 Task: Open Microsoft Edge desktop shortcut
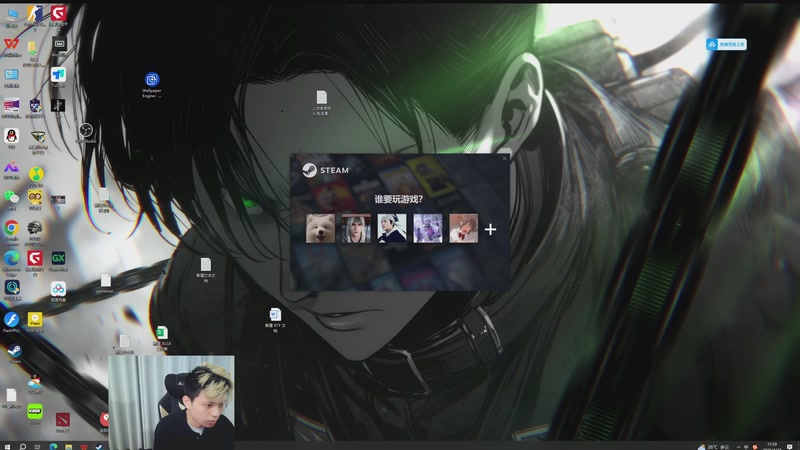point(11,258)
